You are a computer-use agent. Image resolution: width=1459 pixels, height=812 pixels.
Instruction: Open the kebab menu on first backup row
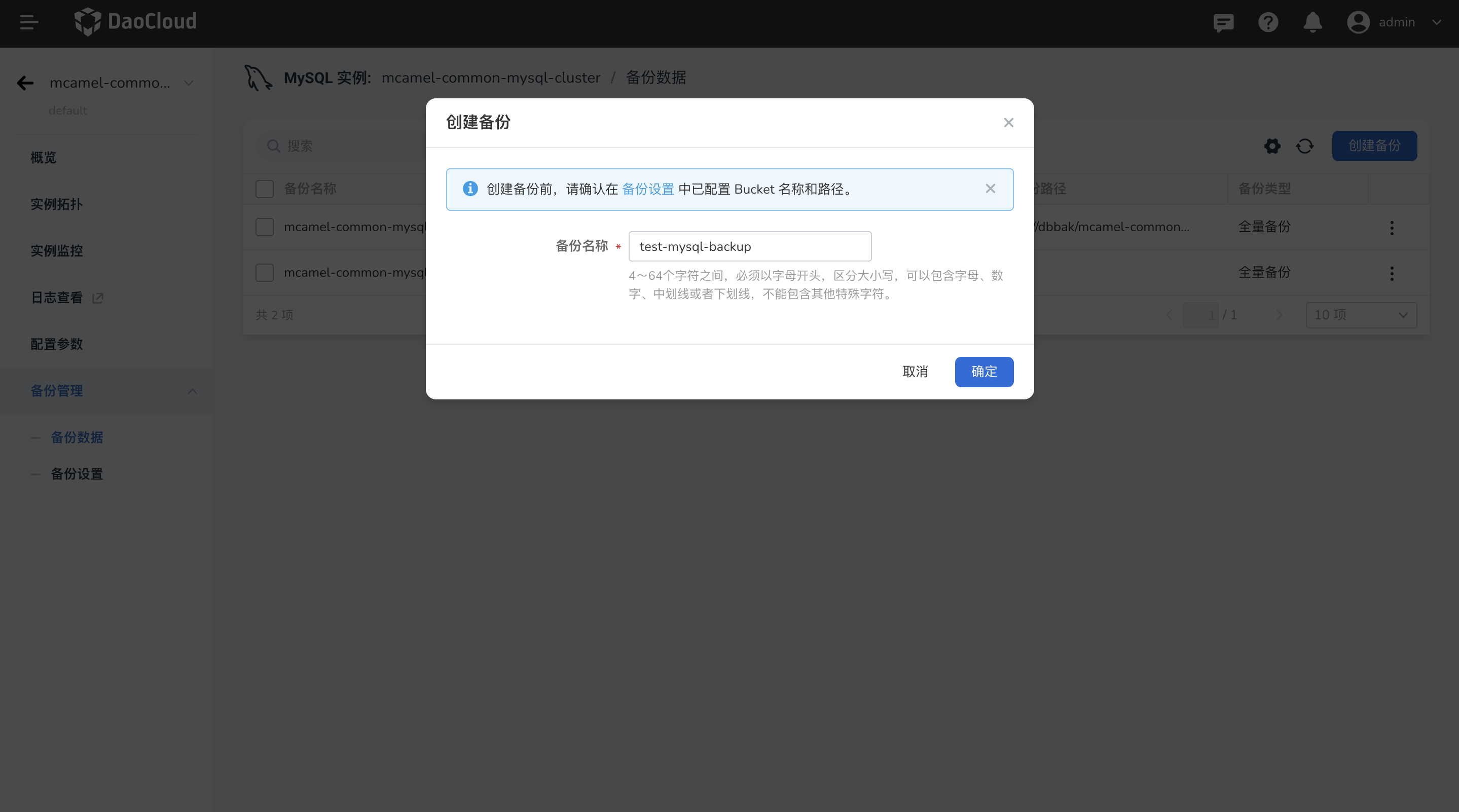click(x=1392, y=227)
